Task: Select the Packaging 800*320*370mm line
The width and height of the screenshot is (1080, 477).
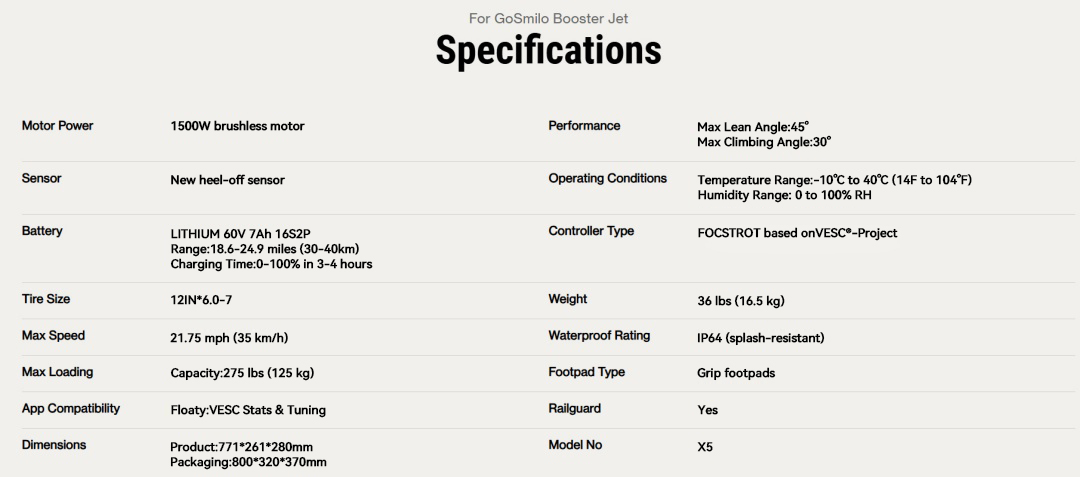Action: (x=248, y=463)
